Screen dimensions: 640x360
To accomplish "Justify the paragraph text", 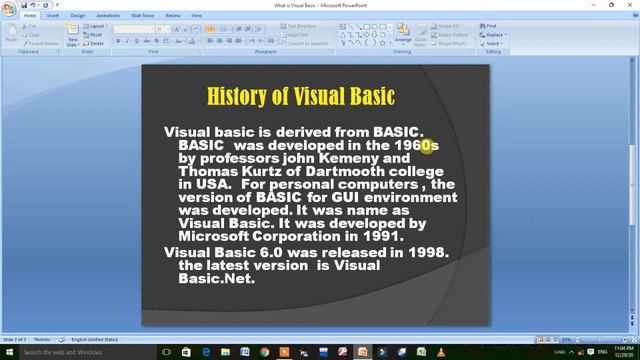I will [238, 41].
